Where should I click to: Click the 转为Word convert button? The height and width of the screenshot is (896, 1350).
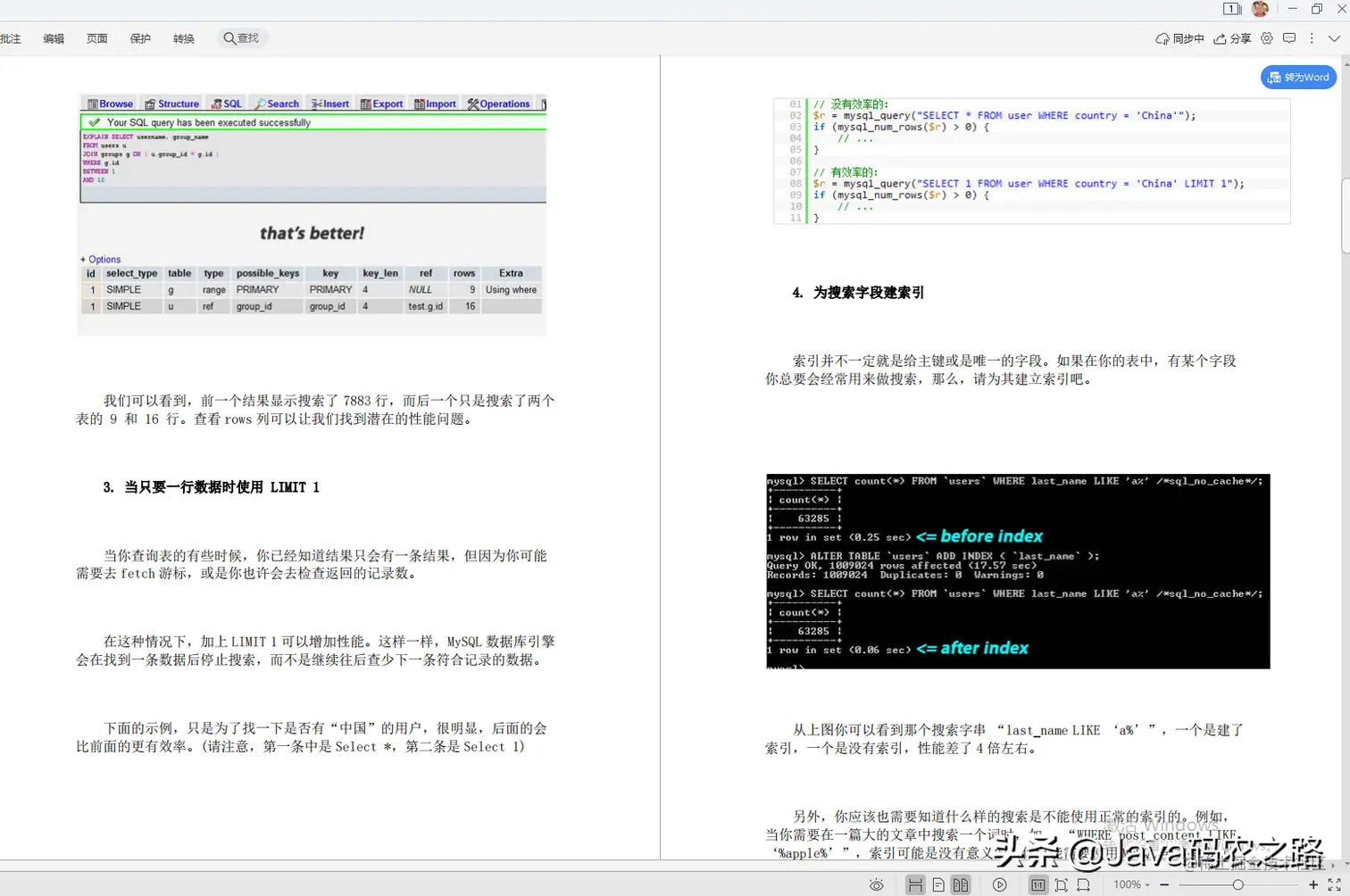tap(1298, 77)
